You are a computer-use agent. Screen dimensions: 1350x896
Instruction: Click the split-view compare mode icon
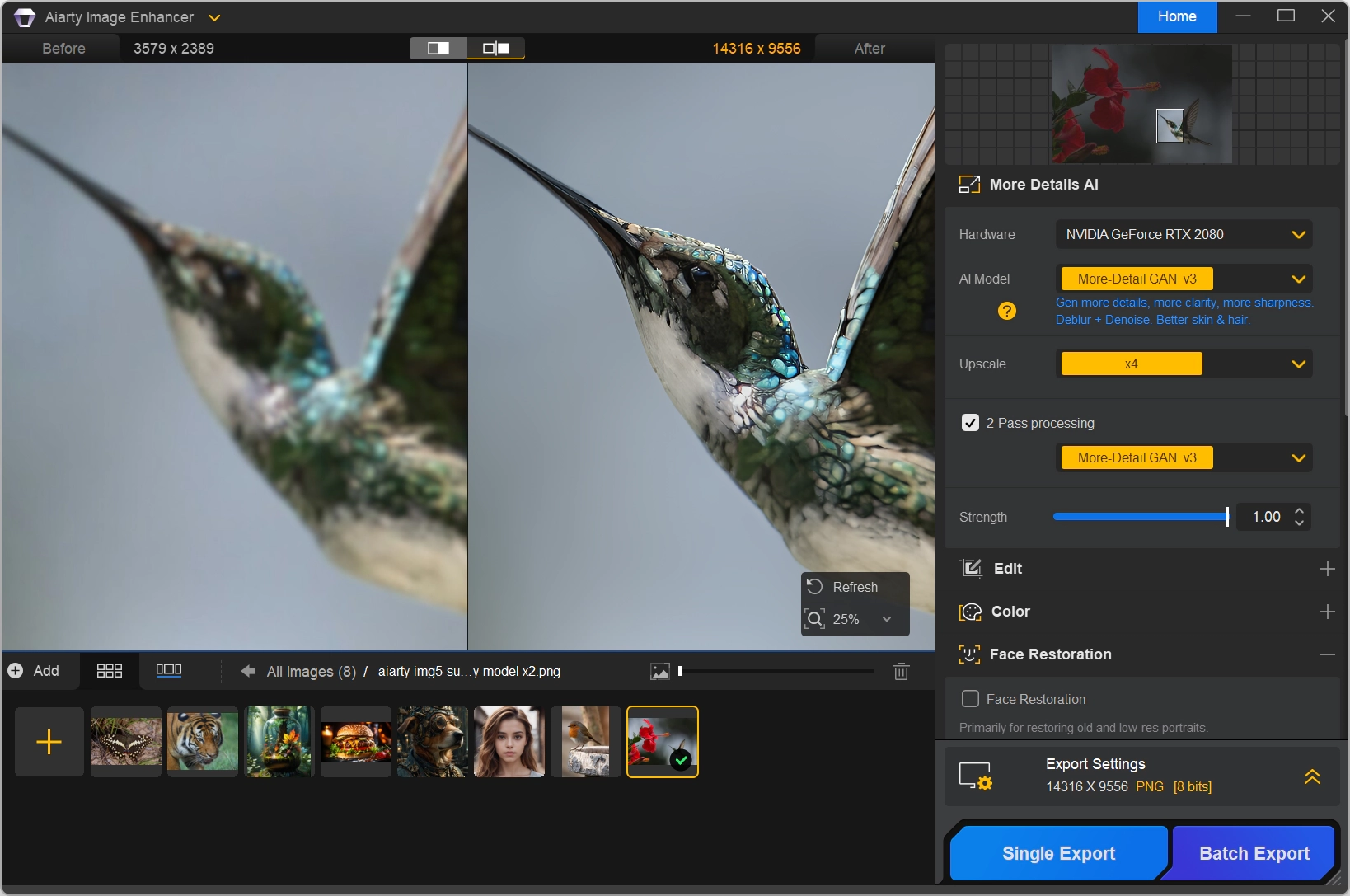pos(438,49)
